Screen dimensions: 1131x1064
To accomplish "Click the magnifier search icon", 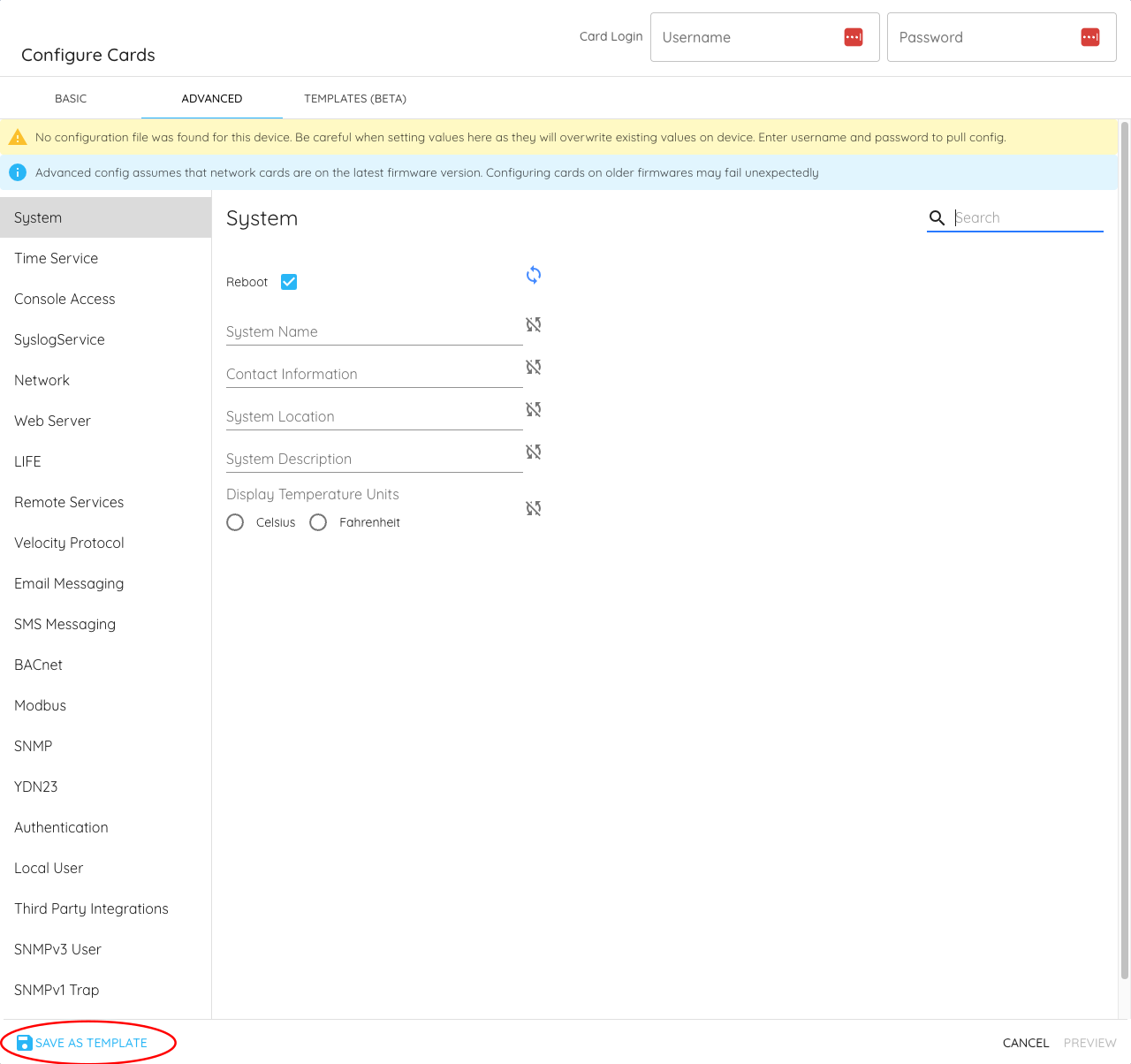I will pos(937,217).
